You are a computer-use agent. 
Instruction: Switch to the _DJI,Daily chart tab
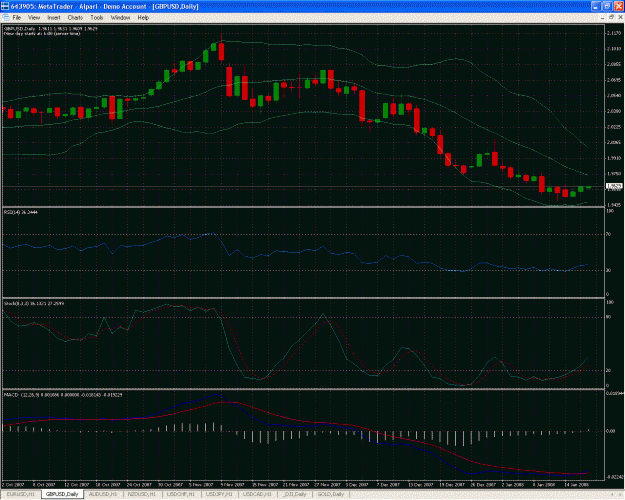294,494
